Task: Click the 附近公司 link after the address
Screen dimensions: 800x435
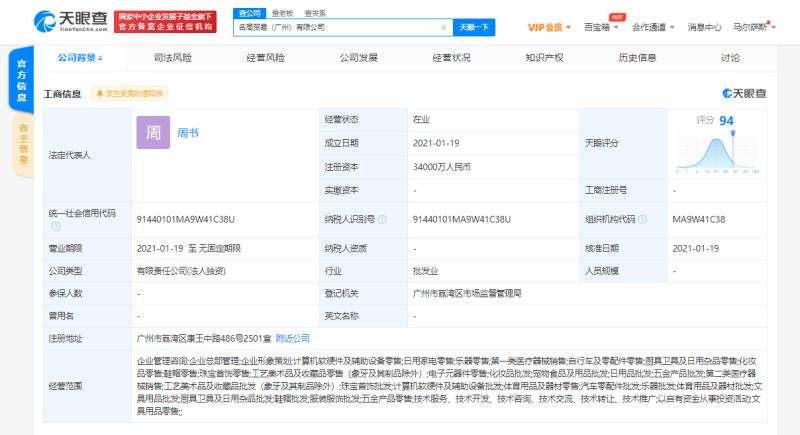Action: [292, 338]
